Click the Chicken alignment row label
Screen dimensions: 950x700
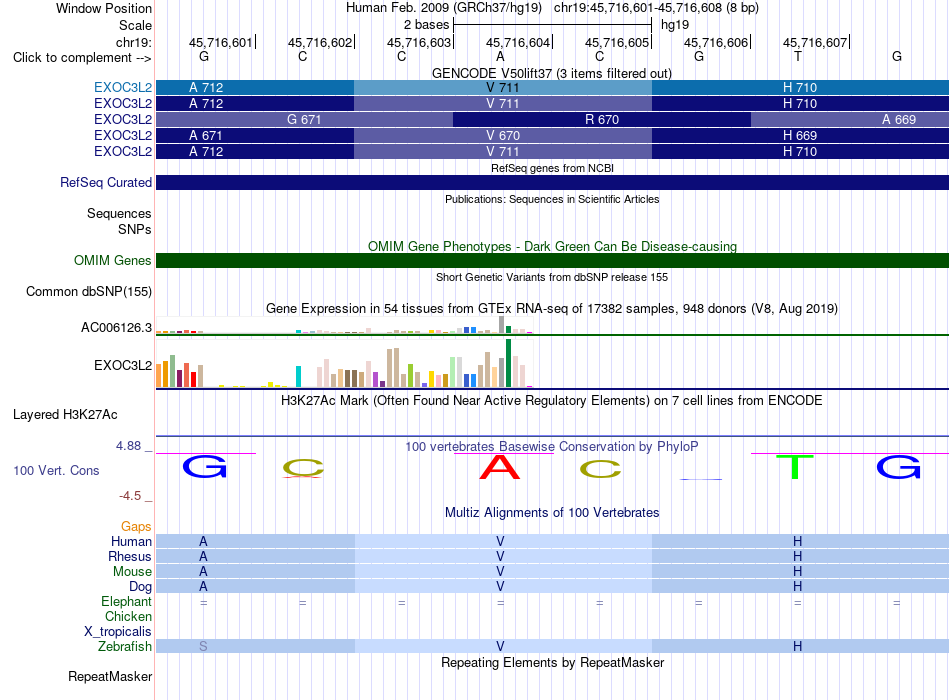pyautogui.click(x=128, y=616)
